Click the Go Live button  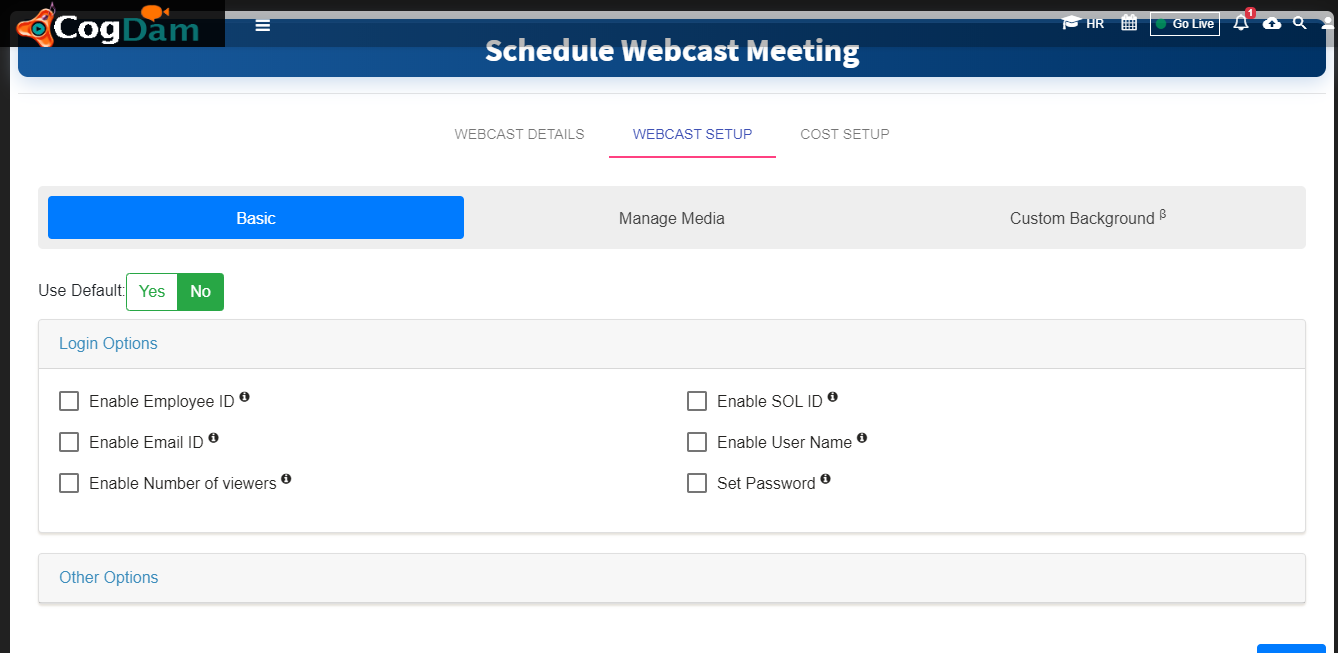(x=1185, y=23)
